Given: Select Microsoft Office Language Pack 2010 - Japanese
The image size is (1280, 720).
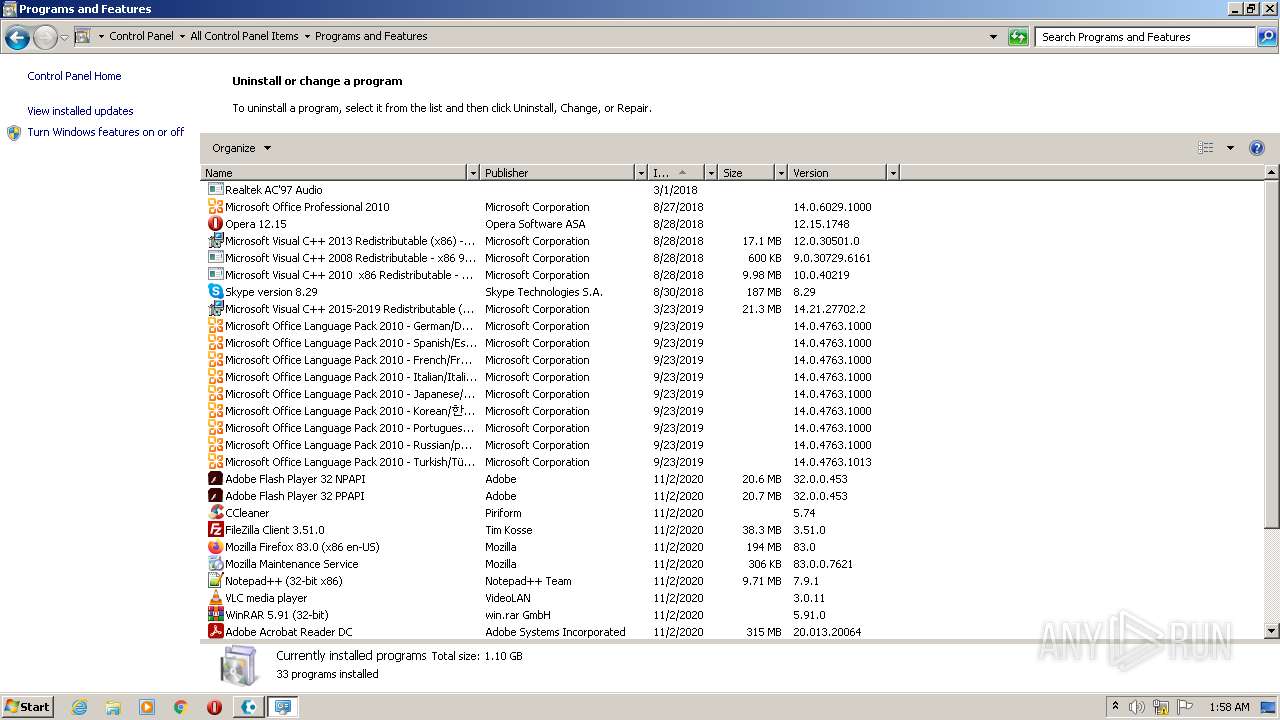Looking at the screenshot, I should 540,394.
